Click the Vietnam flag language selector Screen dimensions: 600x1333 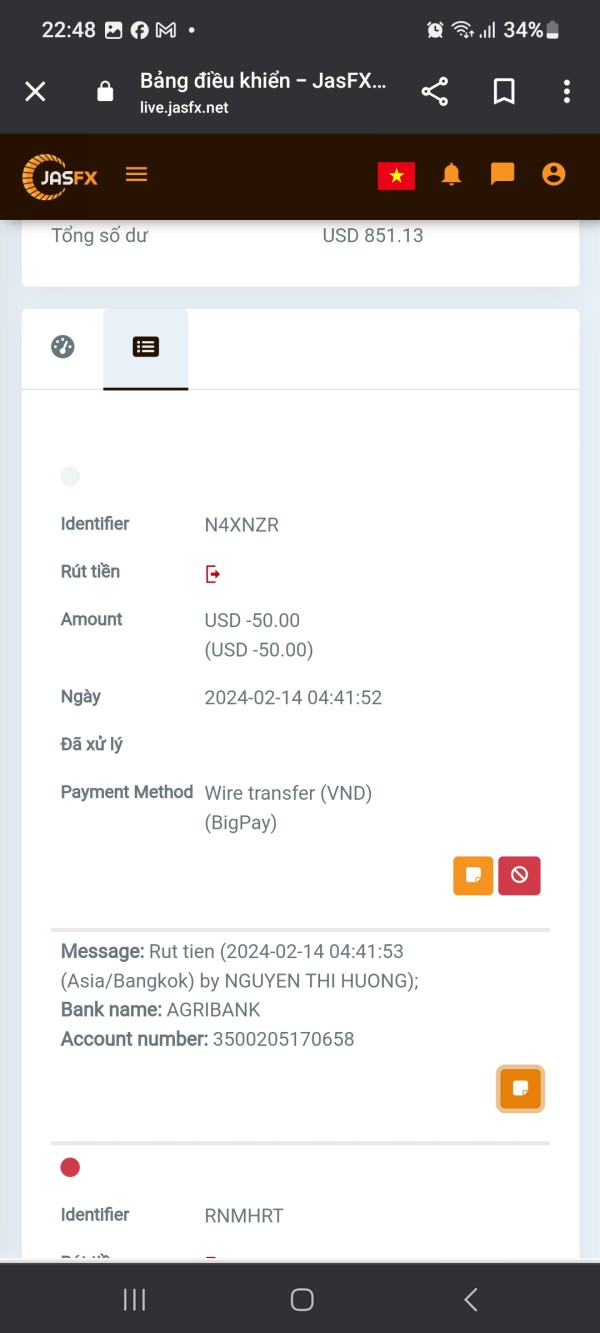coord(396,175)
